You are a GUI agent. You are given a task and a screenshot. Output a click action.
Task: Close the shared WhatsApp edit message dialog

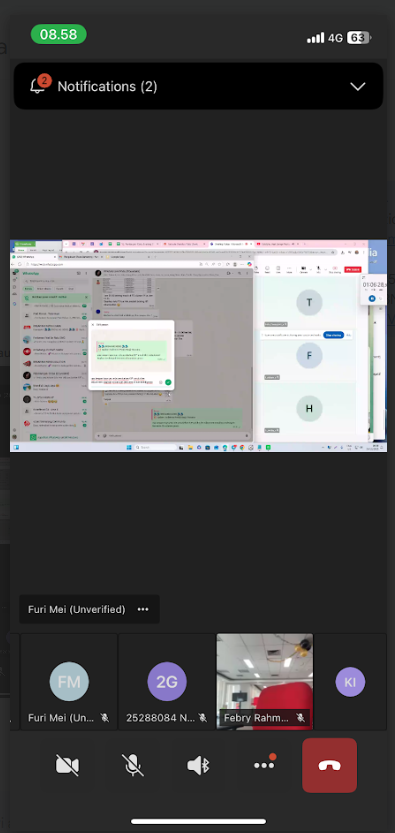(92, 324)
